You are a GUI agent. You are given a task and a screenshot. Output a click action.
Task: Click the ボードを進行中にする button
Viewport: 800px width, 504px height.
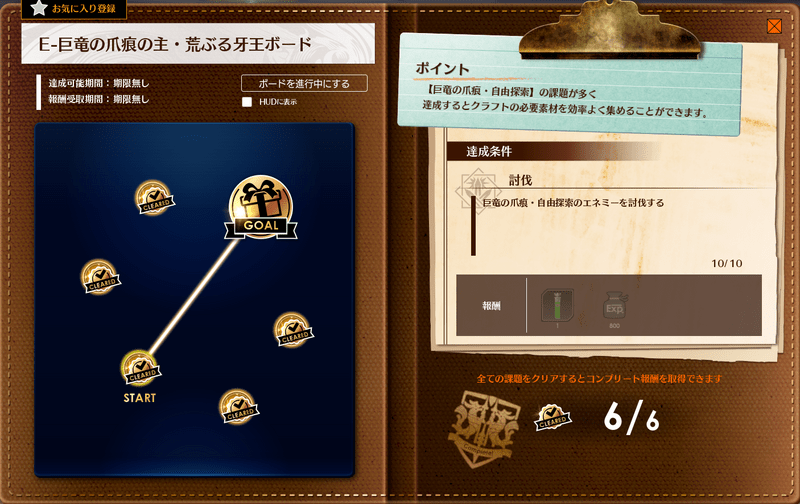304,83
